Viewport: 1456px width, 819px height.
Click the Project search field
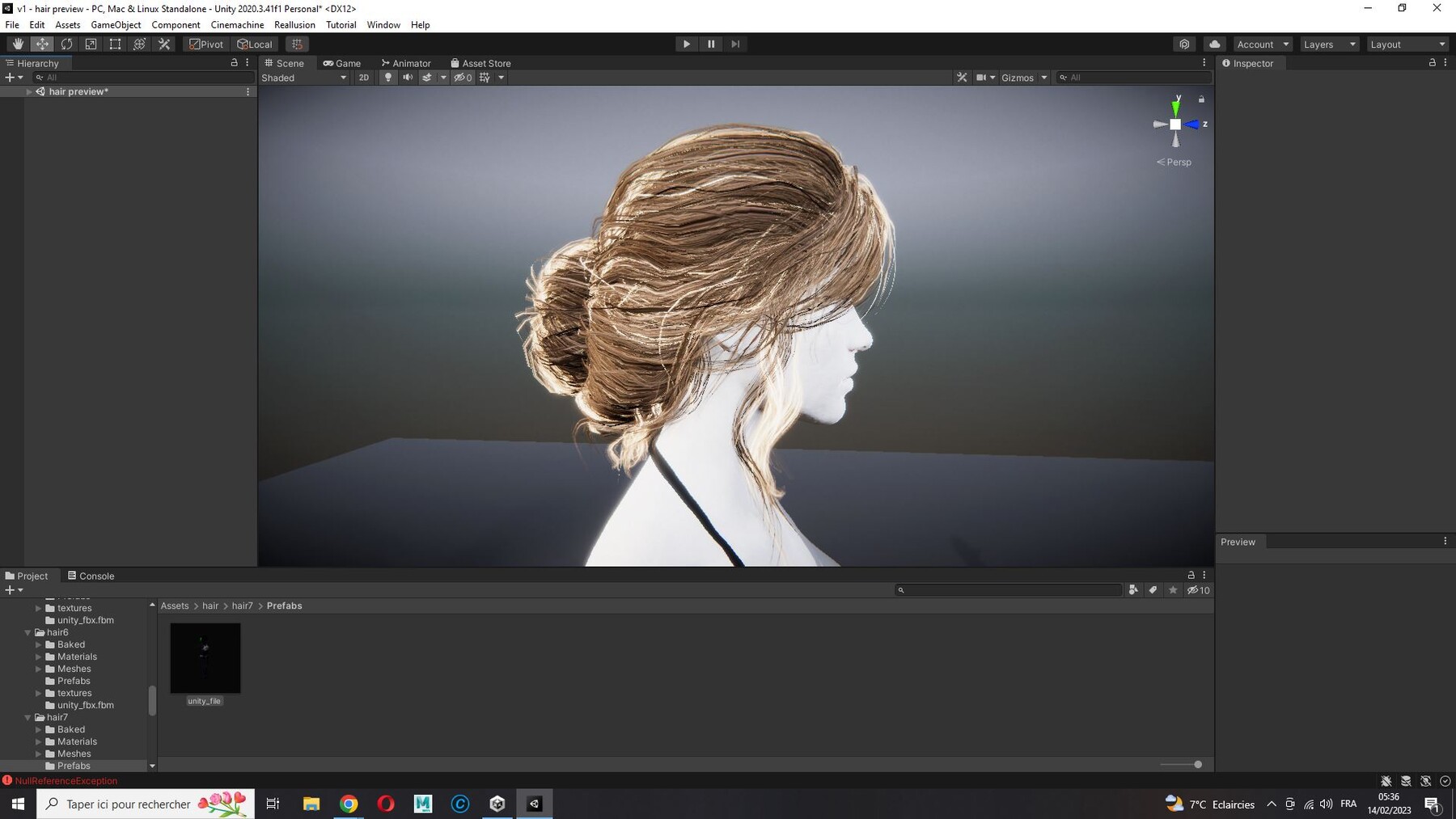click(x=1008, y=590)
